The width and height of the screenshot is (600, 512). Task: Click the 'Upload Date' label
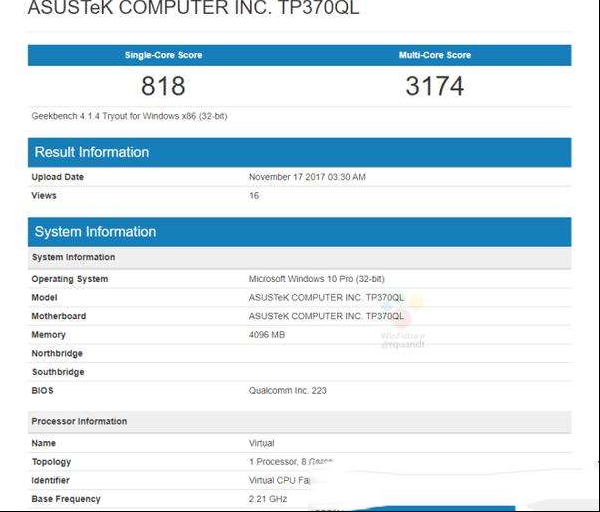click(57, 177)
